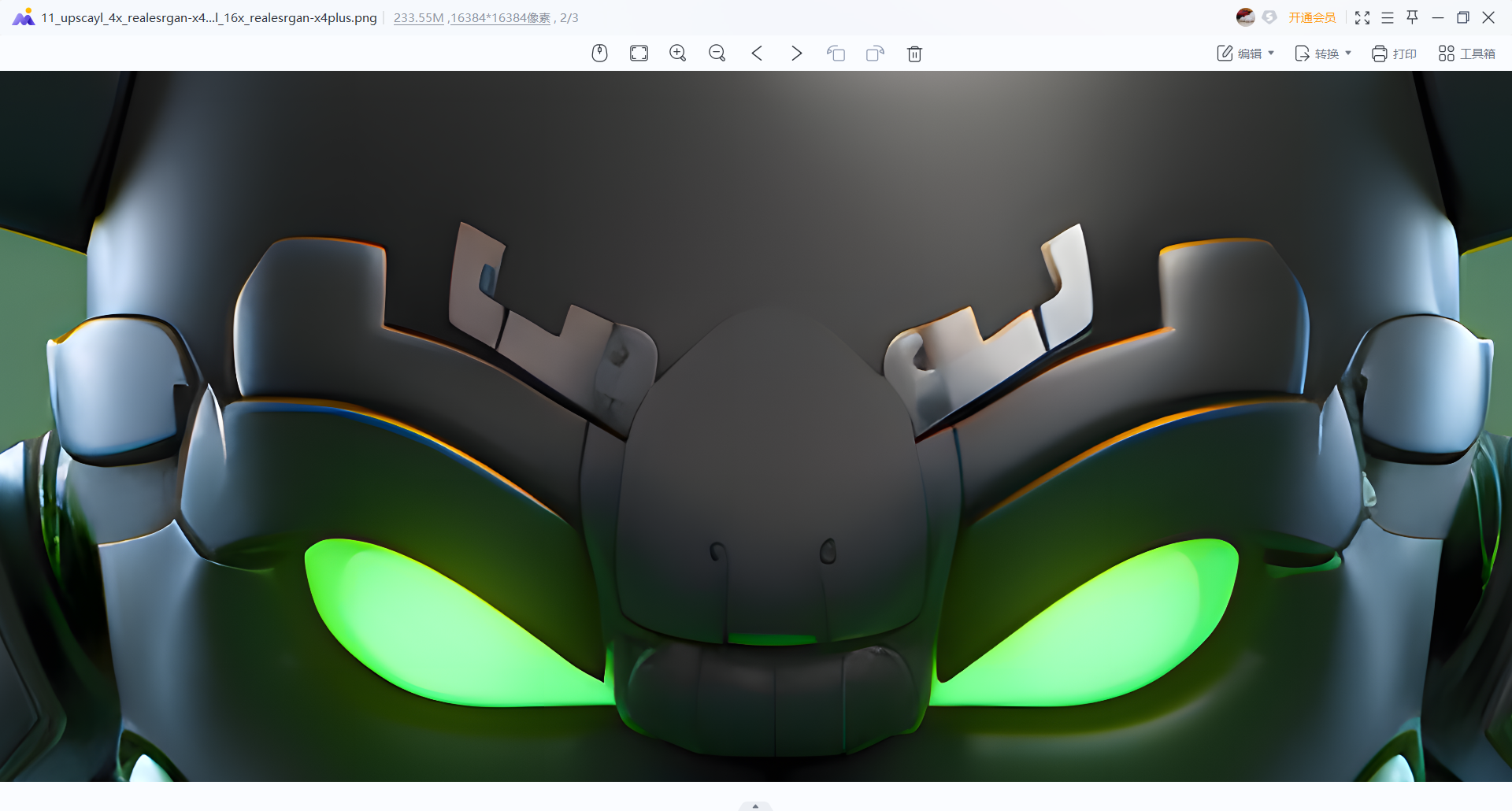The height and width of the screenshot is (811, 1512).
Task: Open the hamburger main menu
Action: 1388,17
